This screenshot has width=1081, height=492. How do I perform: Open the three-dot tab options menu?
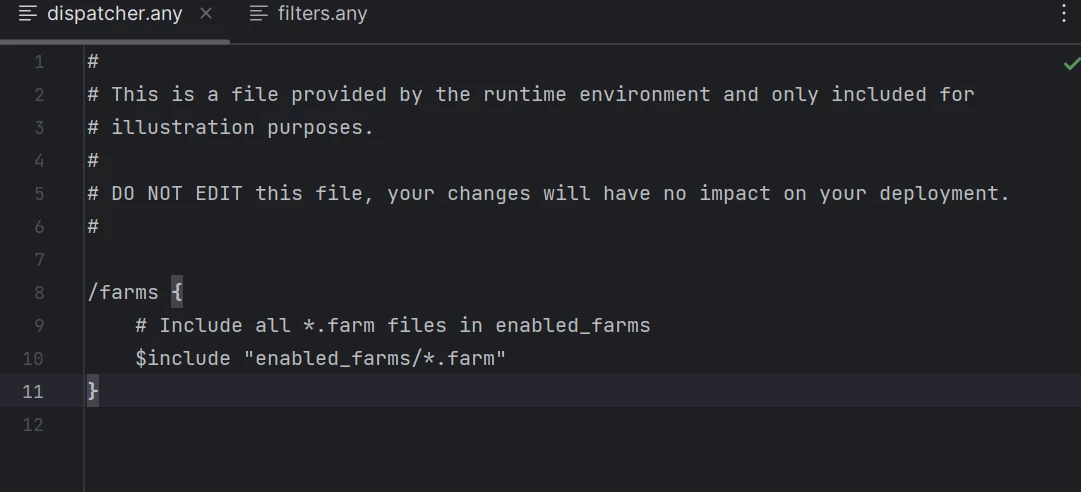(x=1064, y=14)
